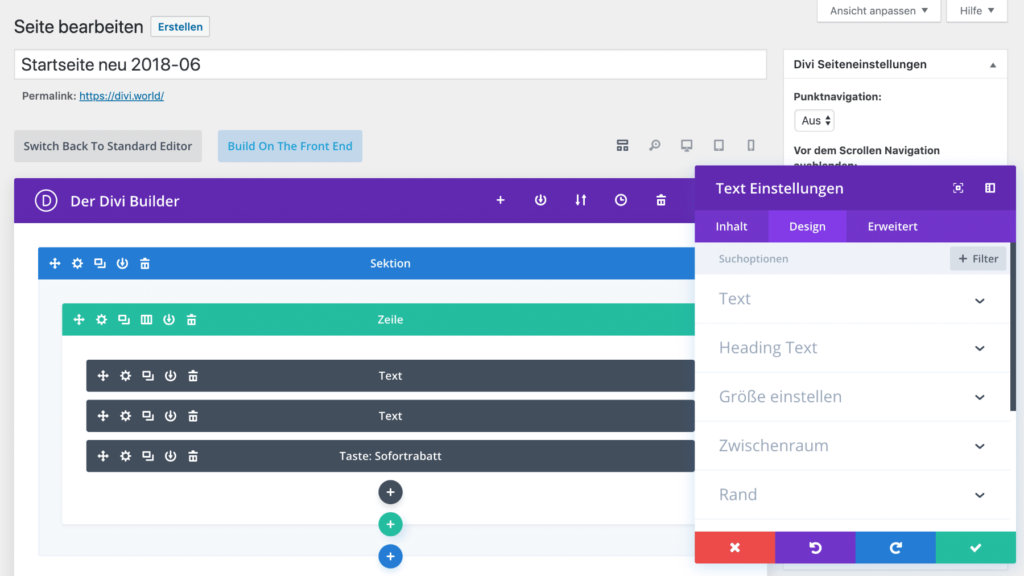Clear layout with trash in Divi Builder header

[661, 200]
